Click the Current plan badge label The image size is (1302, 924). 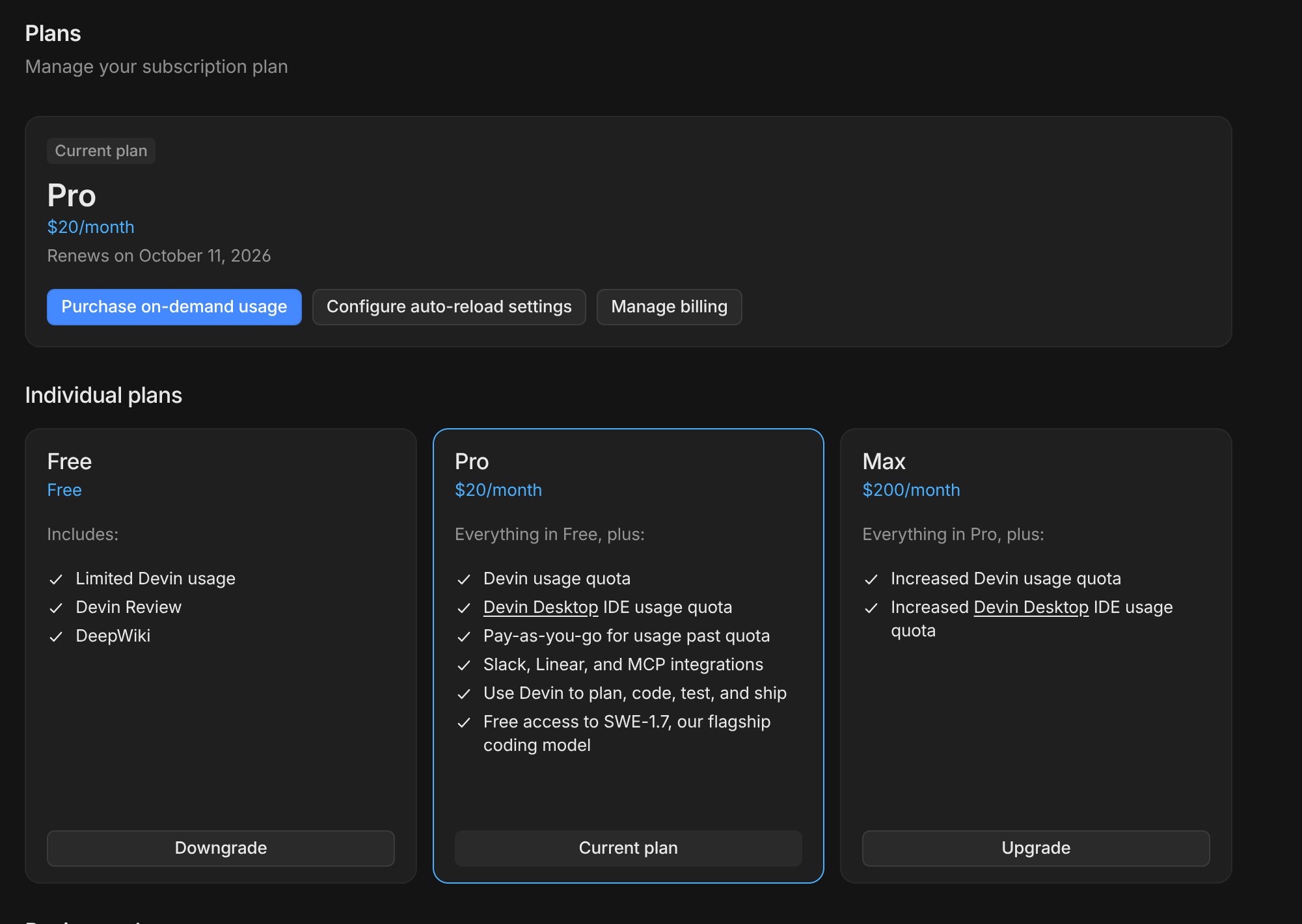coord(101,151)
